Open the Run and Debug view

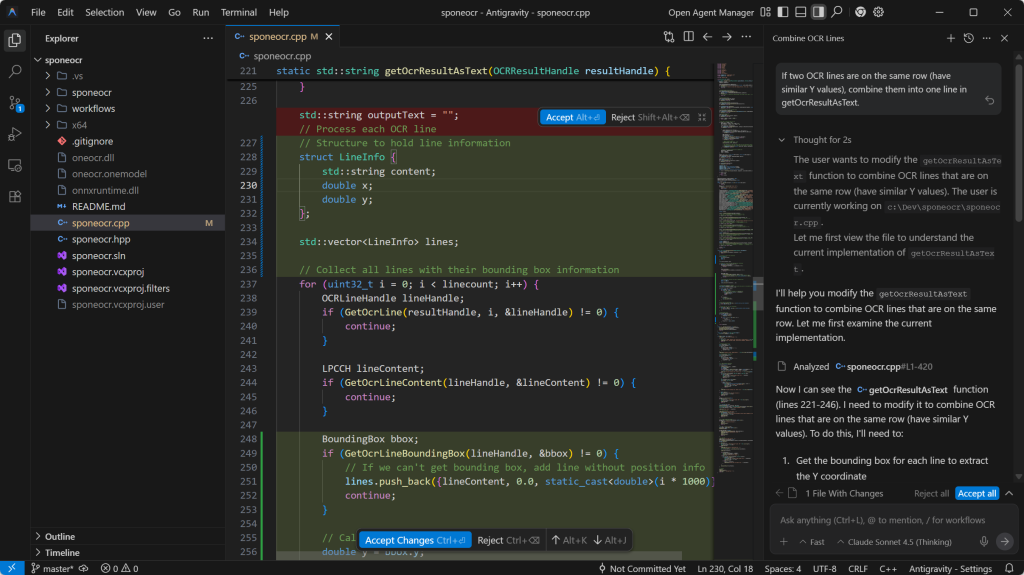15,134
